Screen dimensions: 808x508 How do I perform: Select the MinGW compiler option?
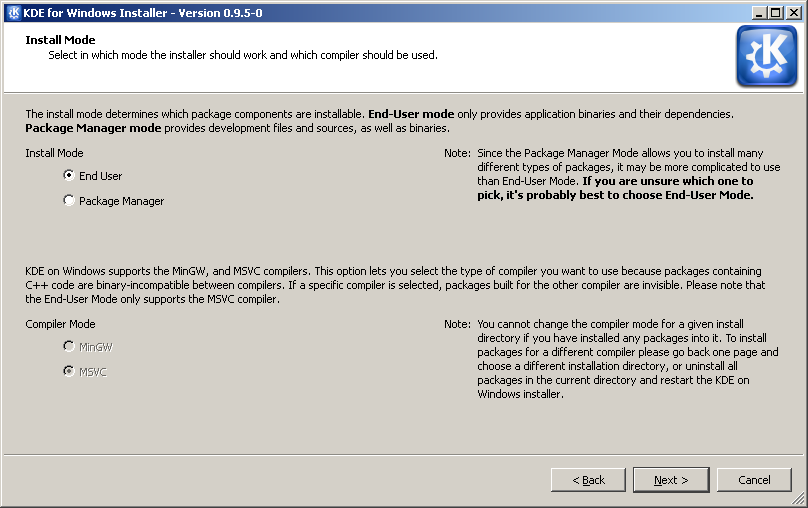(x=69, y=346)
